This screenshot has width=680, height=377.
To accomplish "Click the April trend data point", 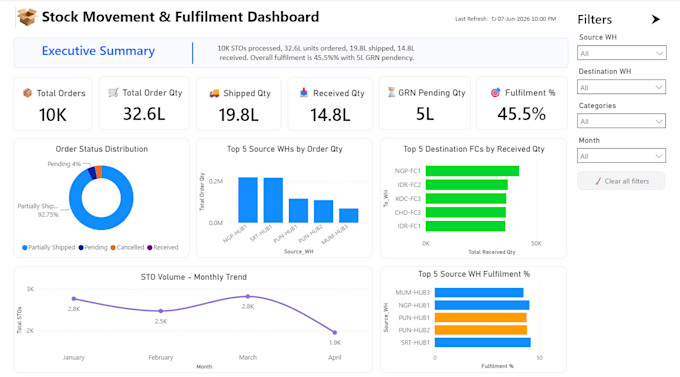I will tap(335, 333).
